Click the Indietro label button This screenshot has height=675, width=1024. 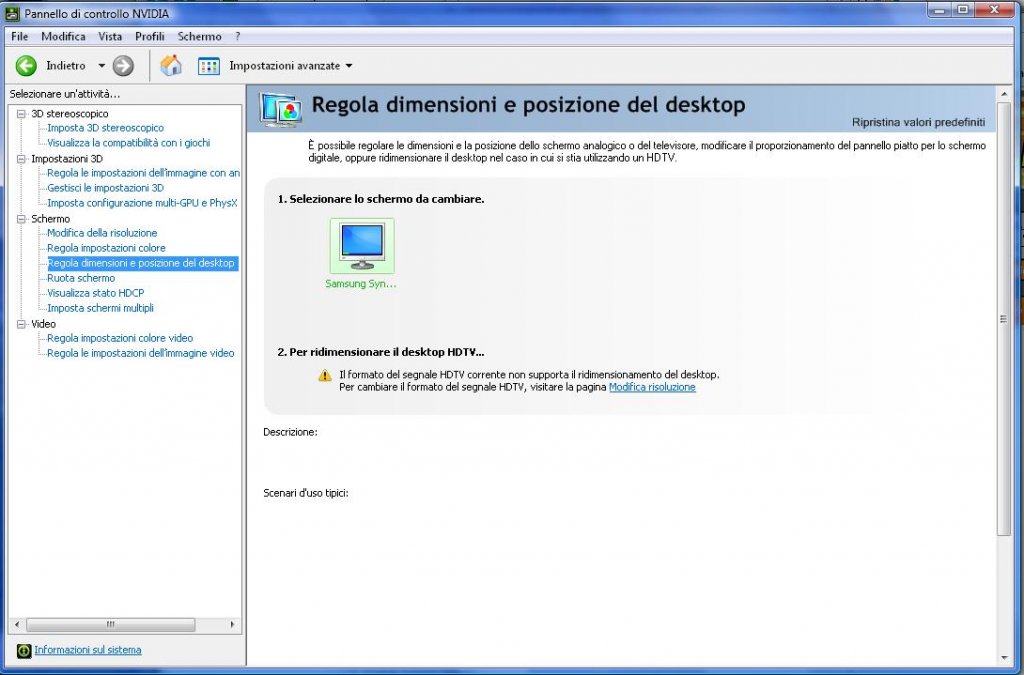(66, 66)
